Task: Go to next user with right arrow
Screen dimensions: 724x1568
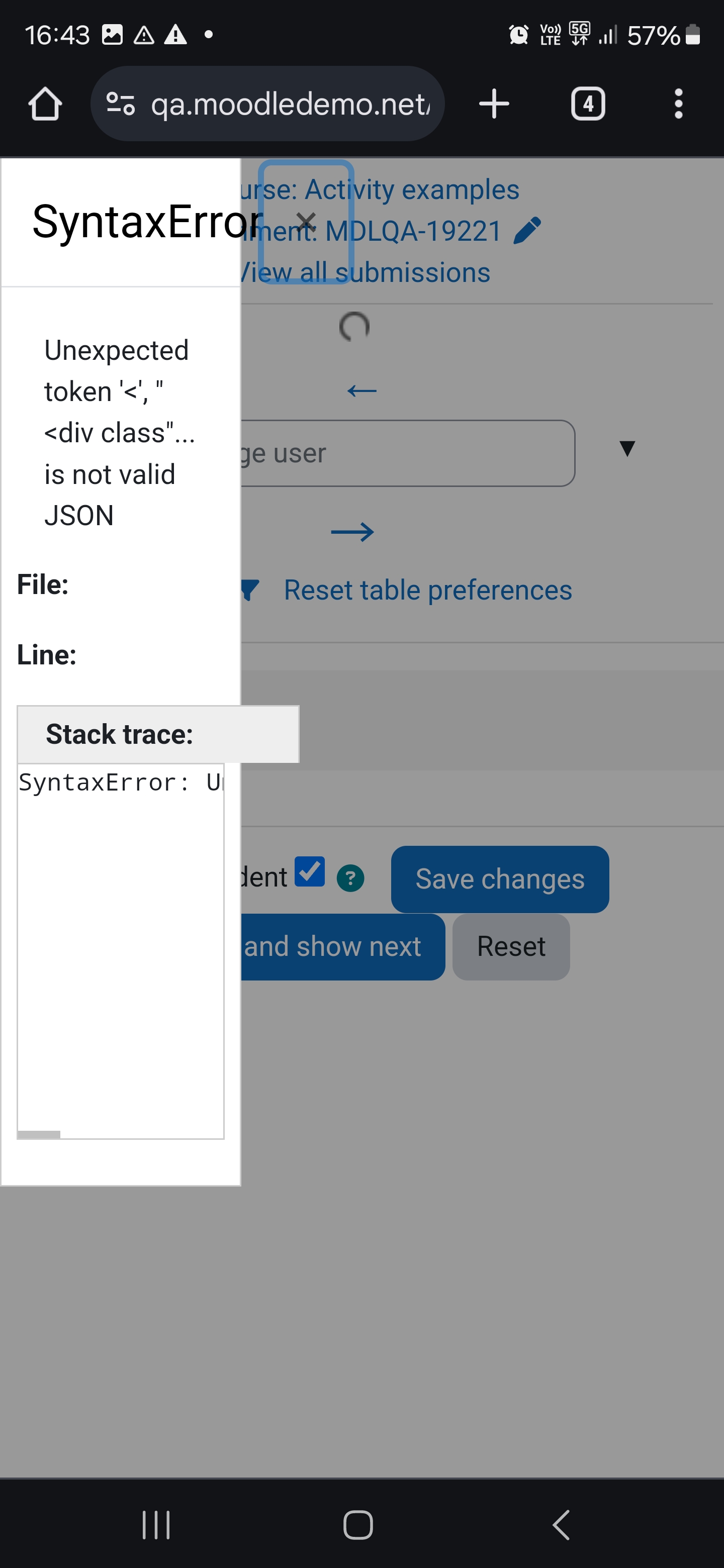Action: 352,532
